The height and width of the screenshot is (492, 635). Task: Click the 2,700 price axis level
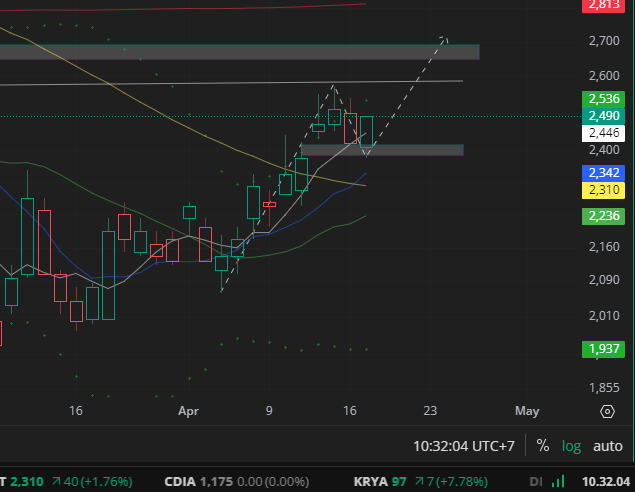pyautogui.click(x=604, y=41)
